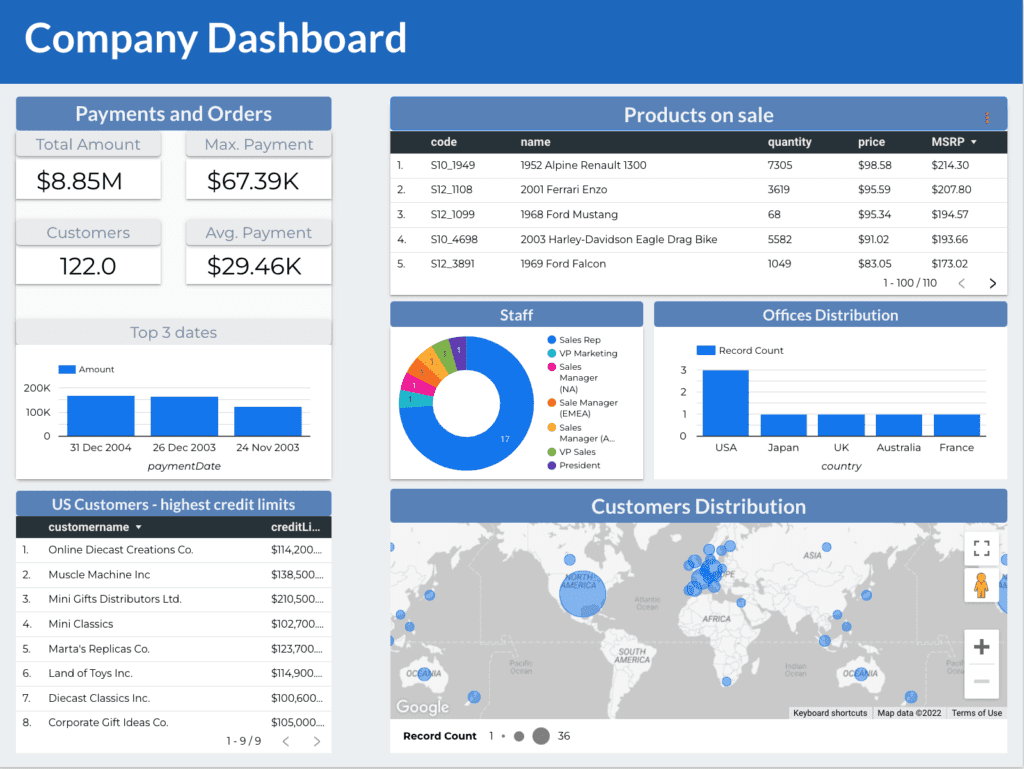Toggle VP Marketing legend entry
The height and width of the screenshot is (769, 1024).
tap(582, 353)
